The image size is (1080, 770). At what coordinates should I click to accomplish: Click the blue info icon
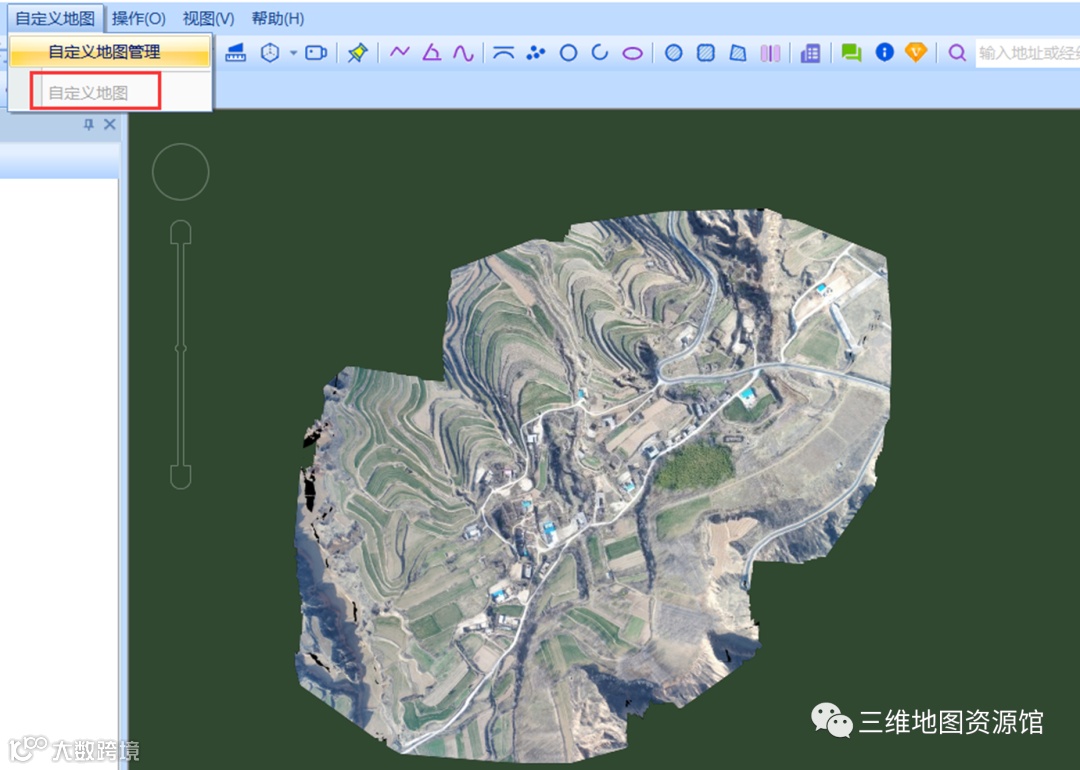coord(884,52)
